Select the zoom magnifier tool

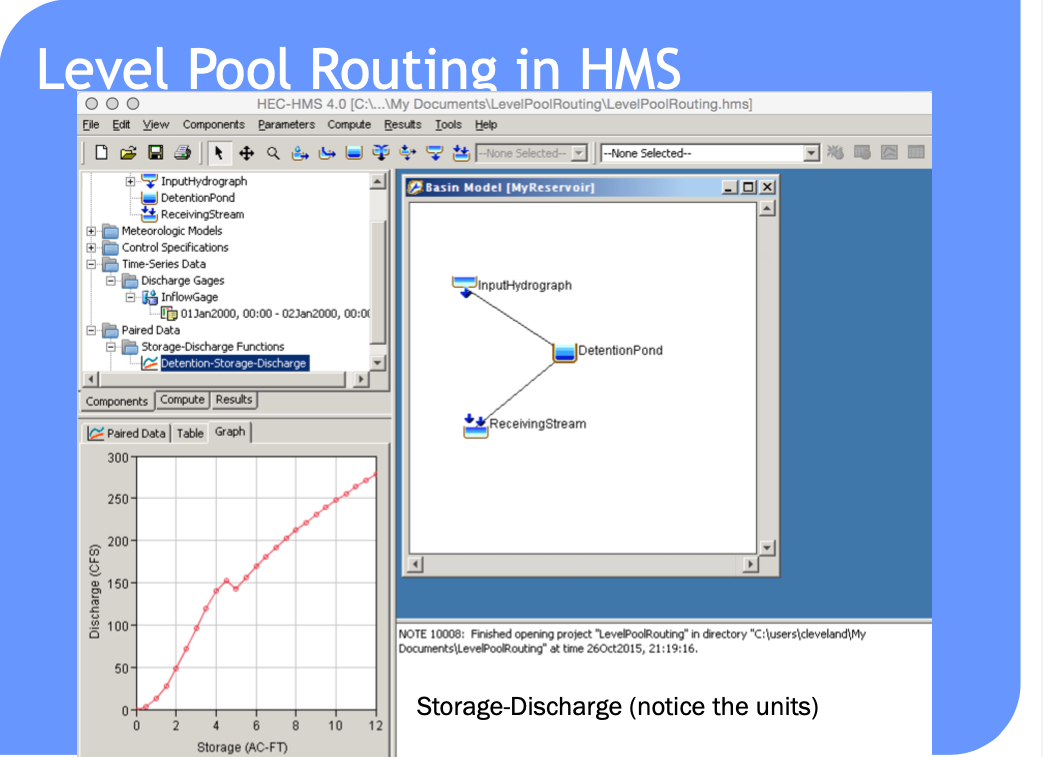(273, 154)
